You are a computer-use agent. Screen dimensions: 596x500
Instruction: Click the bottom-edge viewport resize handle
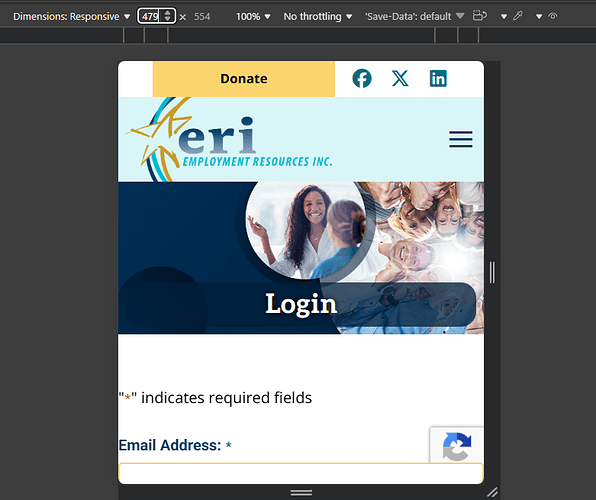click(x=301, y=492)
